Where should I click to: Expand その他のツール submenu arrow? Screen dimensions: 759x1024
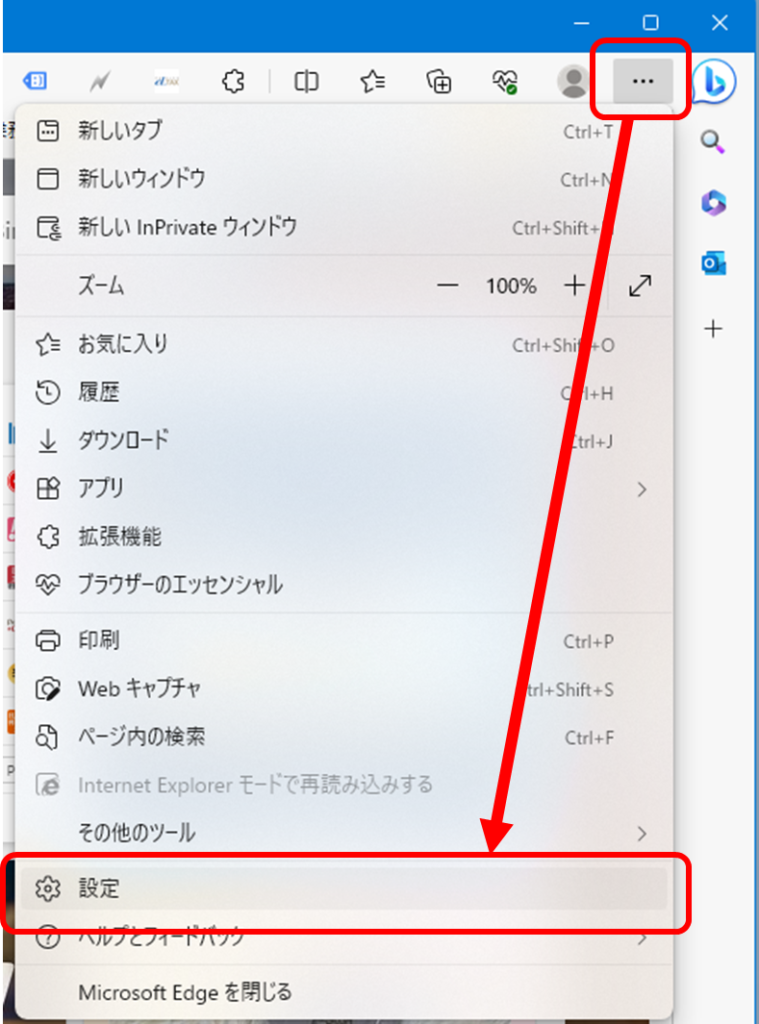tap(642, 833)
